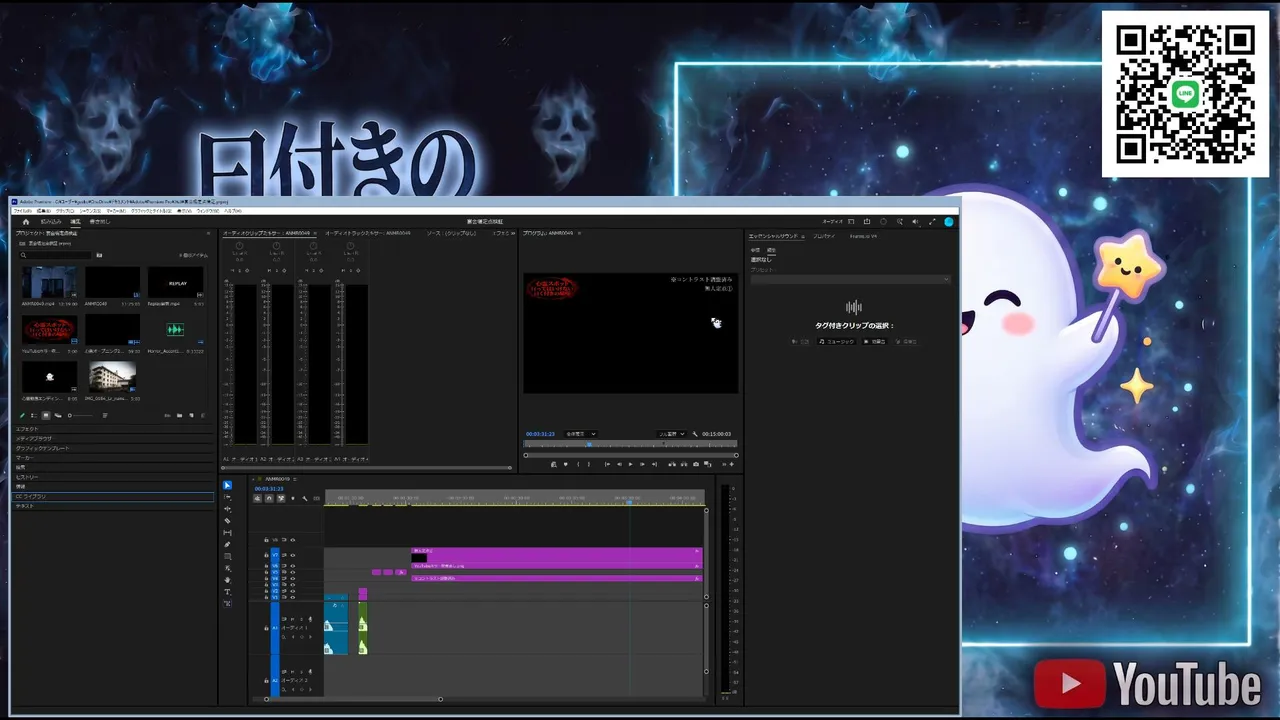Open the Edit menu

(x=44, y=211)
